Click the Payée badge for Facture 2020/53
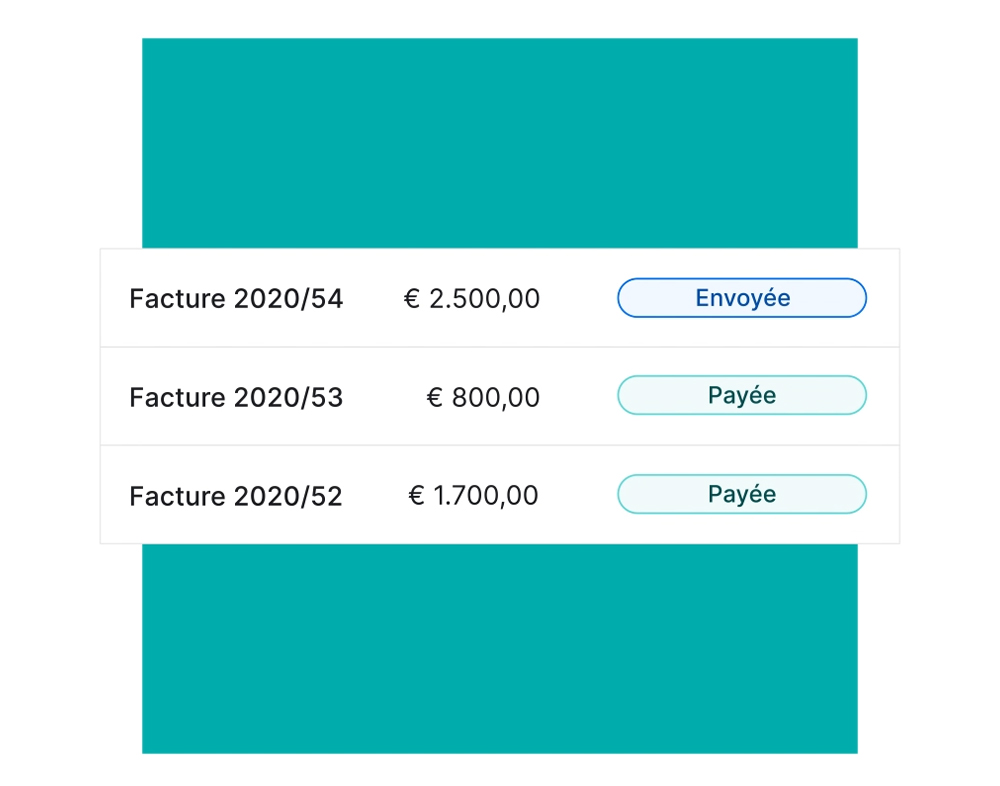 tap(741, 396)
